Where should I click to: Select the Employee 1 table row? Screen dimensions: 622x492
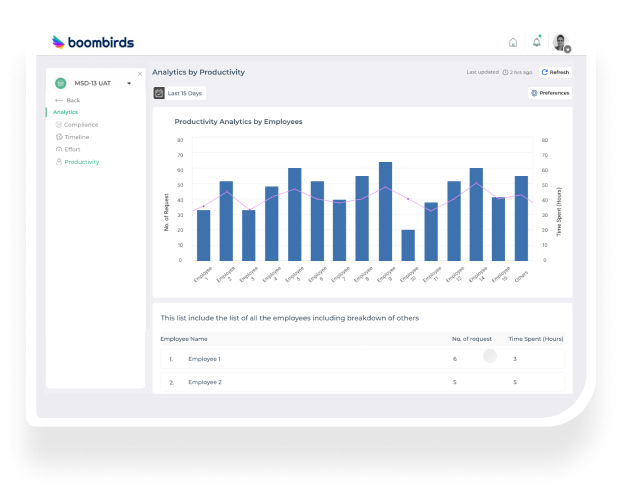[360, 358]
